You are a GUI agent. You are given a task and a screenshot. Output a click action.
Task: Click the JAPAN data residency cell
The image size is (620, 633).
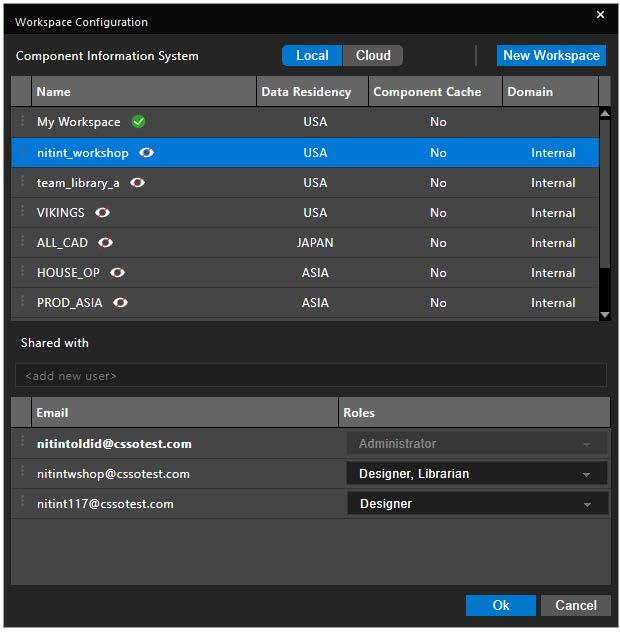click(315, 243)
